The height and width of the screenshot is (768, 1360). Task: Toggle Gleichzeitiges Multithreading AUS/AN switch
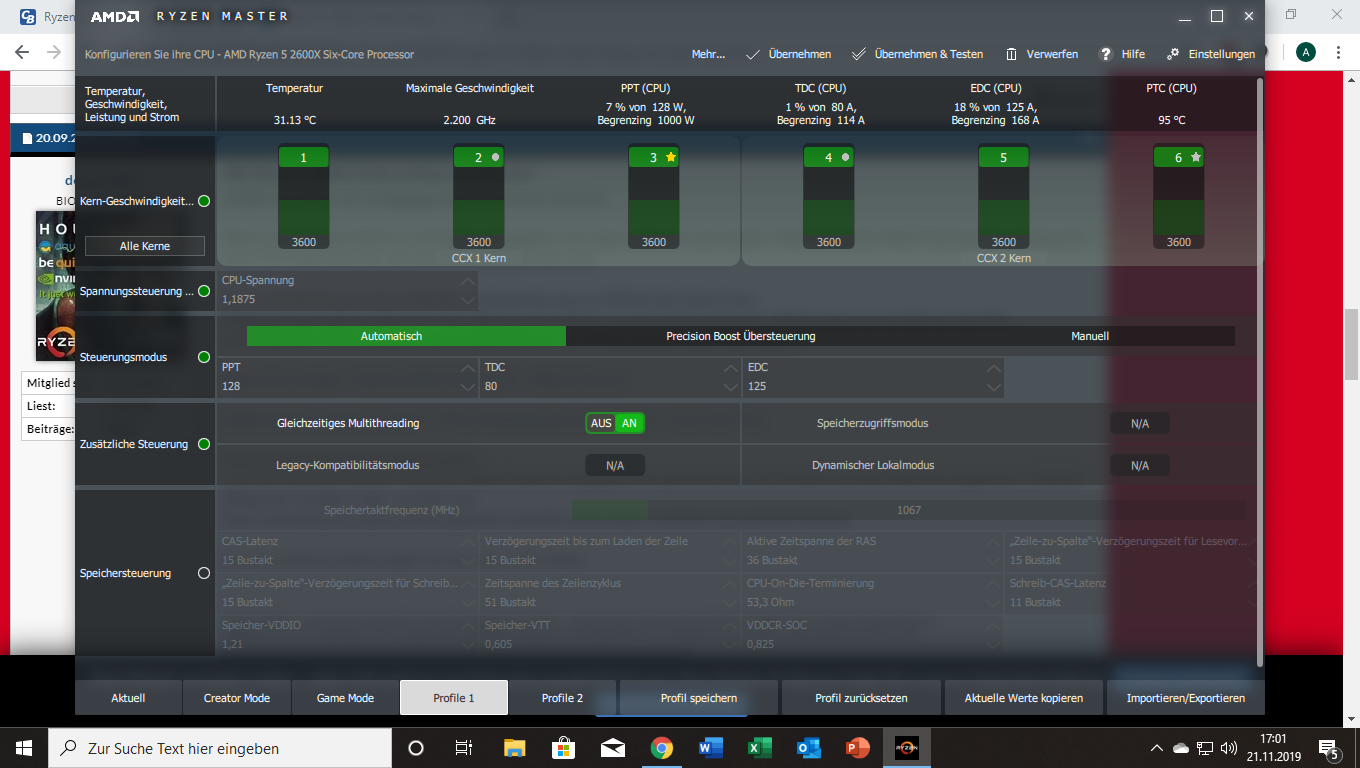click(615, 423)
